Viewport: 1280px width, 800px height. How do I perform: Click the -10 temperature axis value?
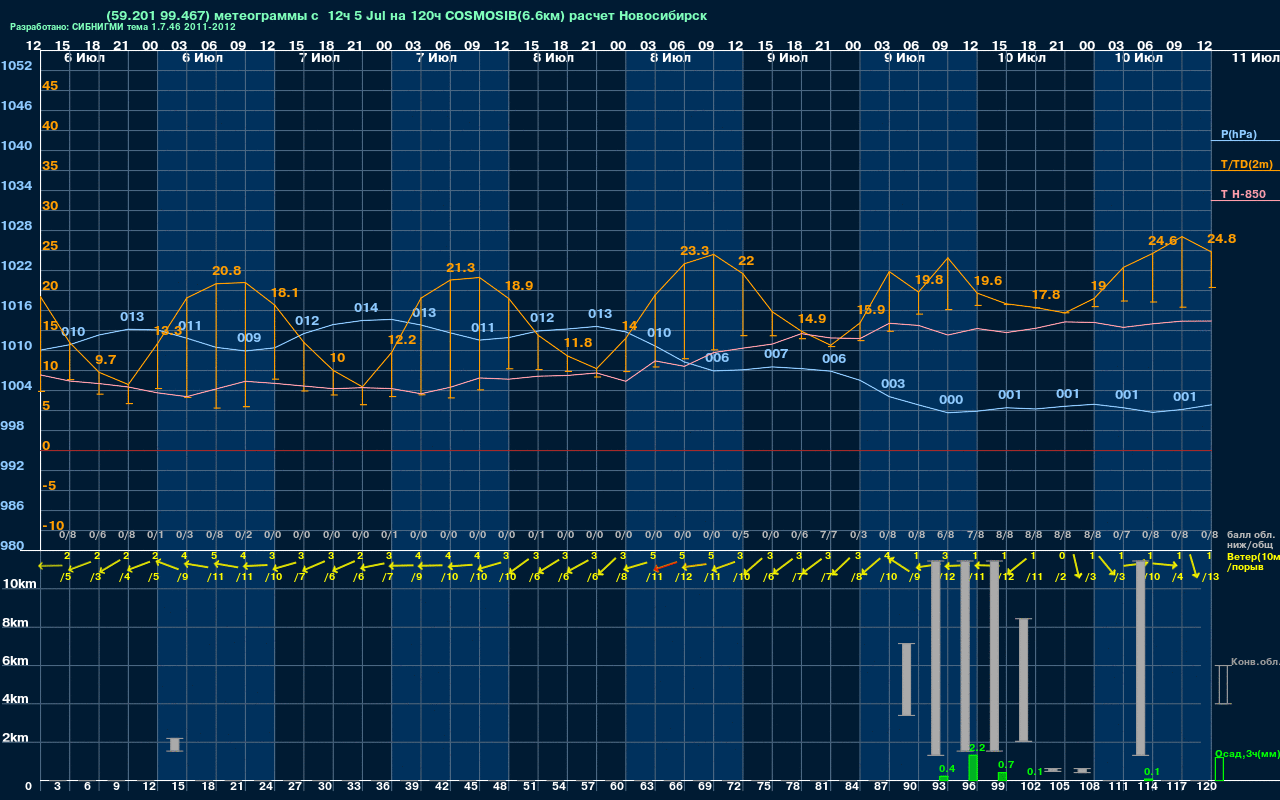pyautogui.click(x=53, y=525)
